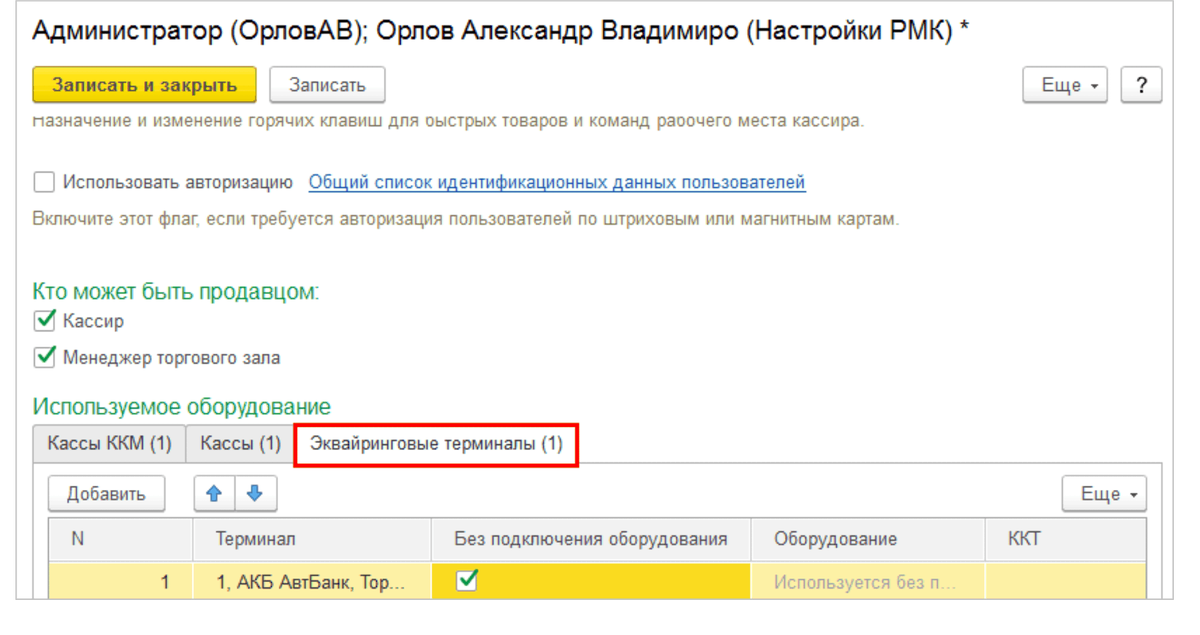Open the top-right Еще dropdown menu
This screenshot has height=635, width=1200.
click(1064, 85)
